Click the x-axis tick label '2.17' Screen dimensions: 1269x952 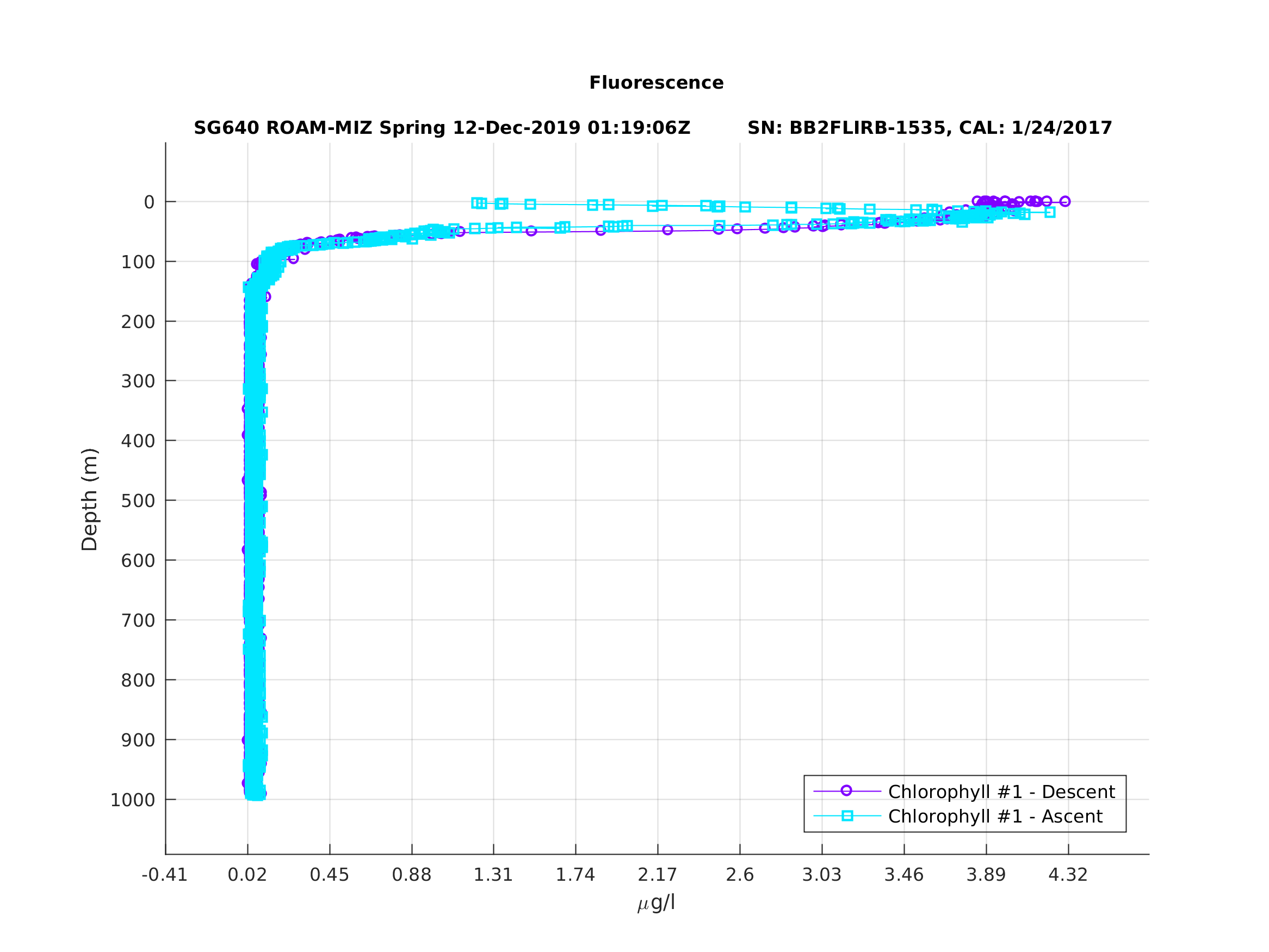click(658, 875)
